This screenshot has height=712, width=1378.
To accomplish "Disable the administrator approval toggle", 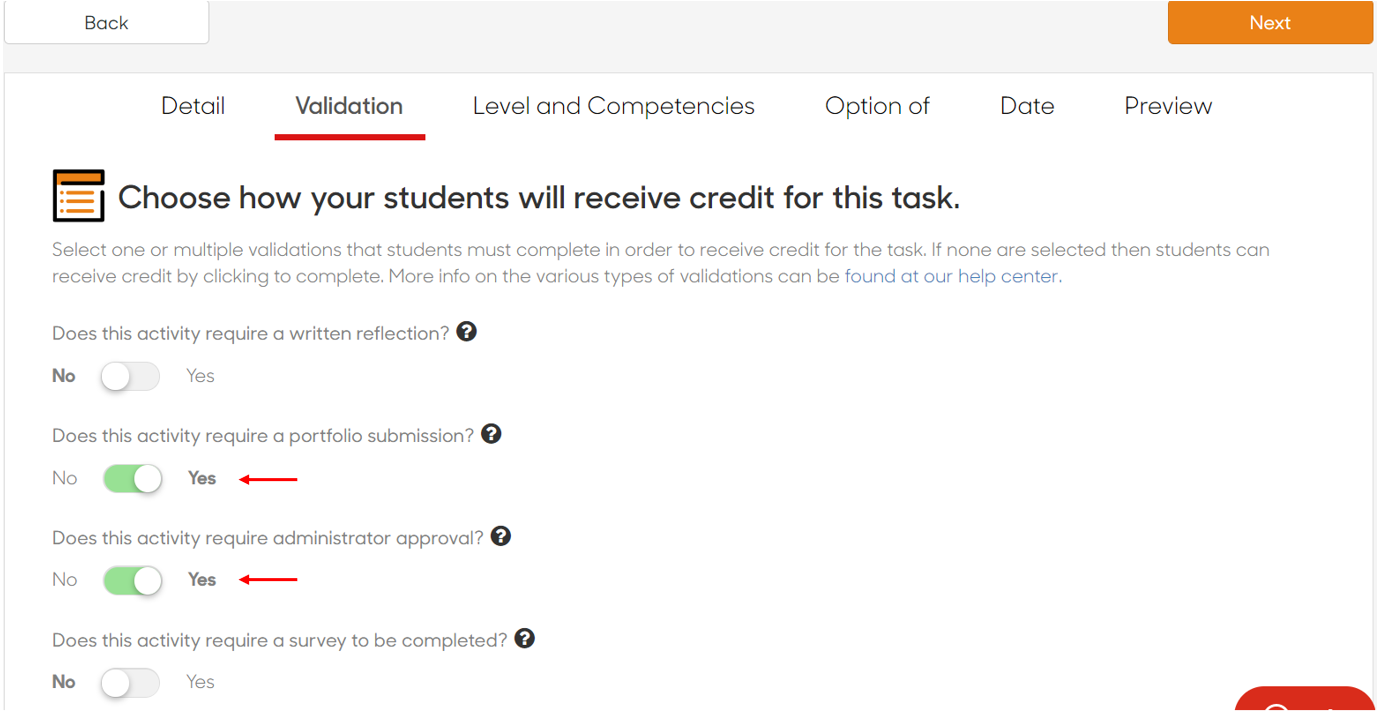I will coord(132,580).
